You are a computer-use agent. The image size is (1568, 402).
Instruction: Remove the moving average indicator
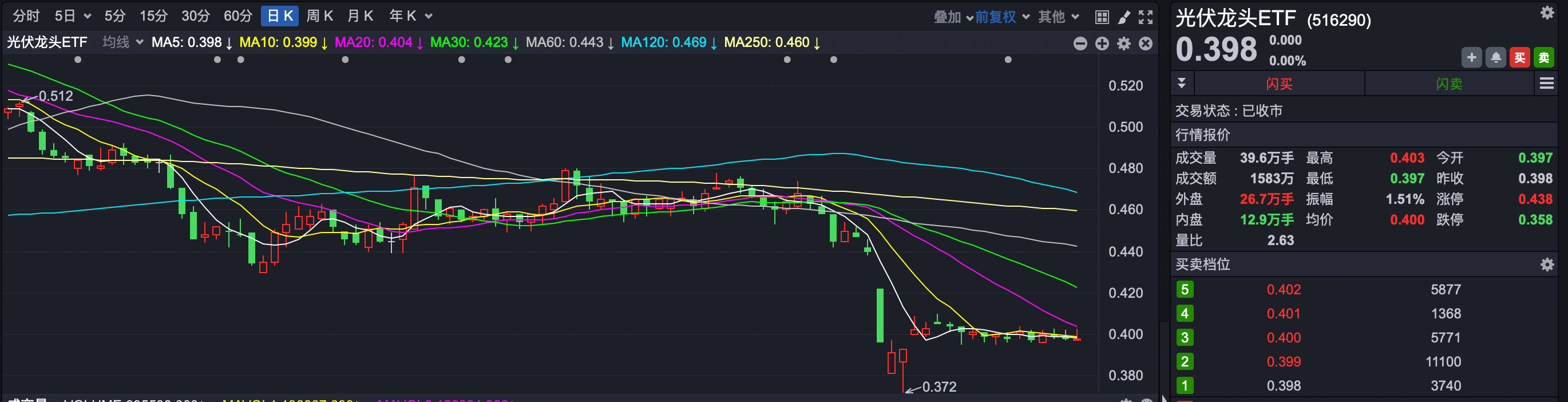[x=1146, y=44]
